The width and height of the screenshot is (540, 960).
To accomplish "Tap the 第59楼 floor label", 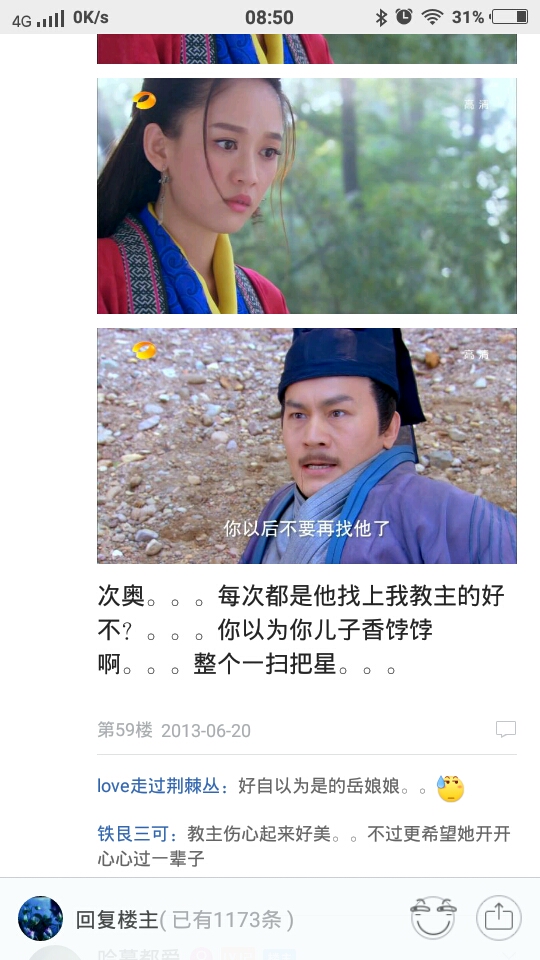I will [x=125, y=730].
